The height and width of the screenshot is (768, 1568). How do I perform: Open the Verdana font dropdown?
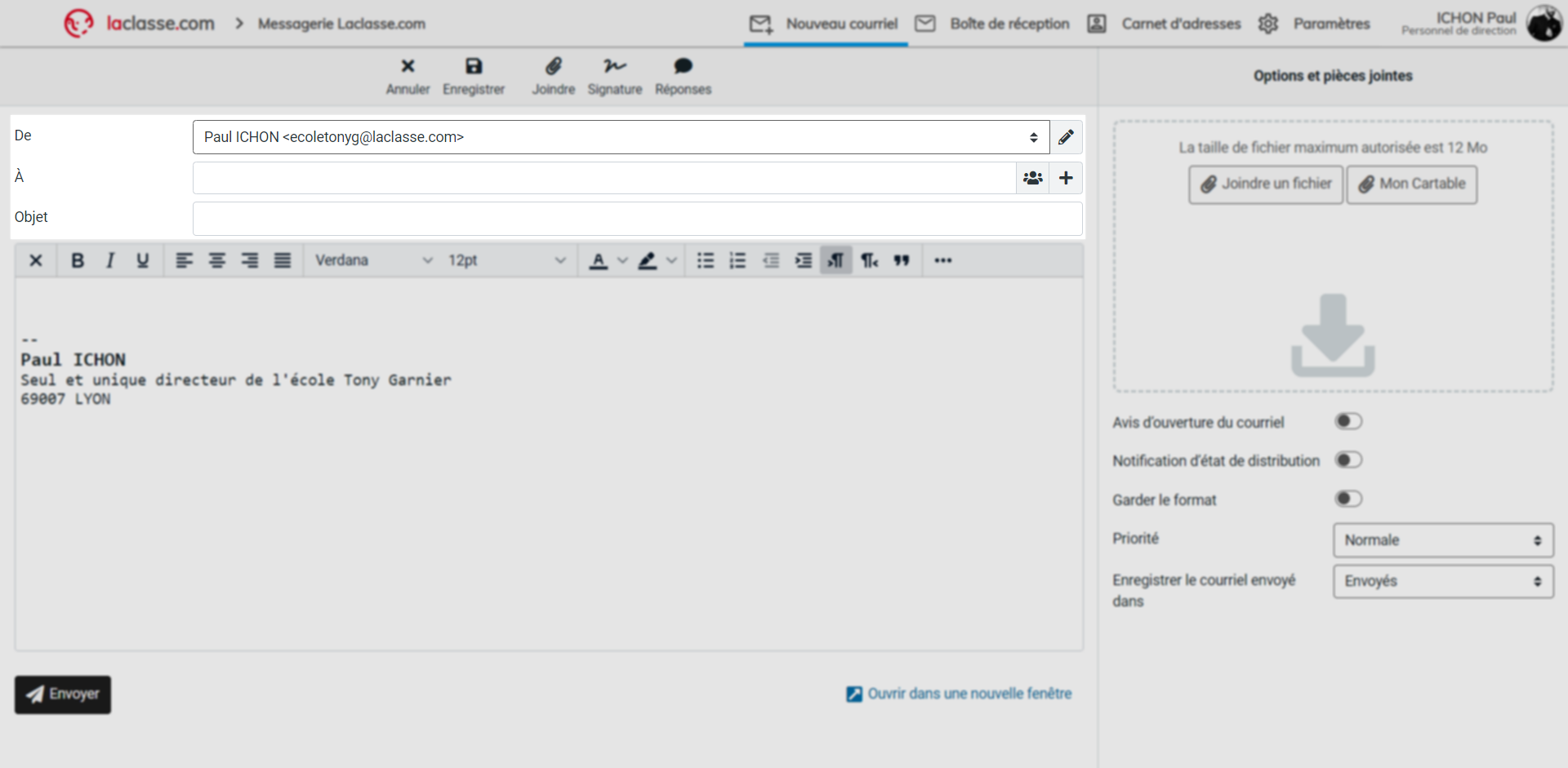[x=372, y=260]
